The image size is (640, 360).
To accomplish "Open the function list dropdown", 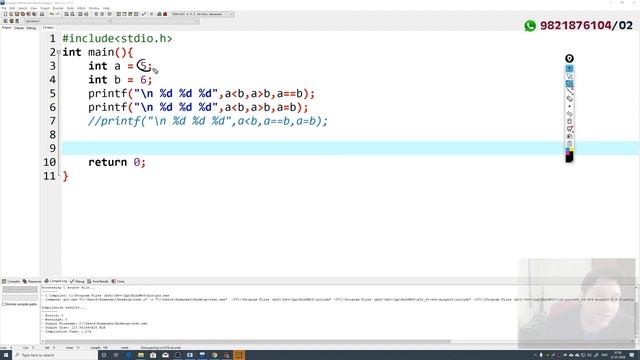I will tap(156, 21).
